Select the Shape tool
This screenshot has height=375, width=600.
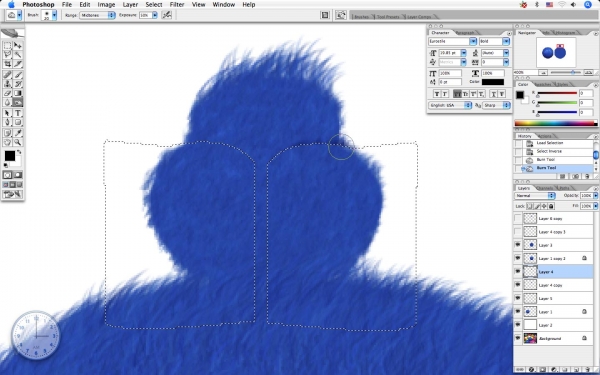[x=18, y=122]
